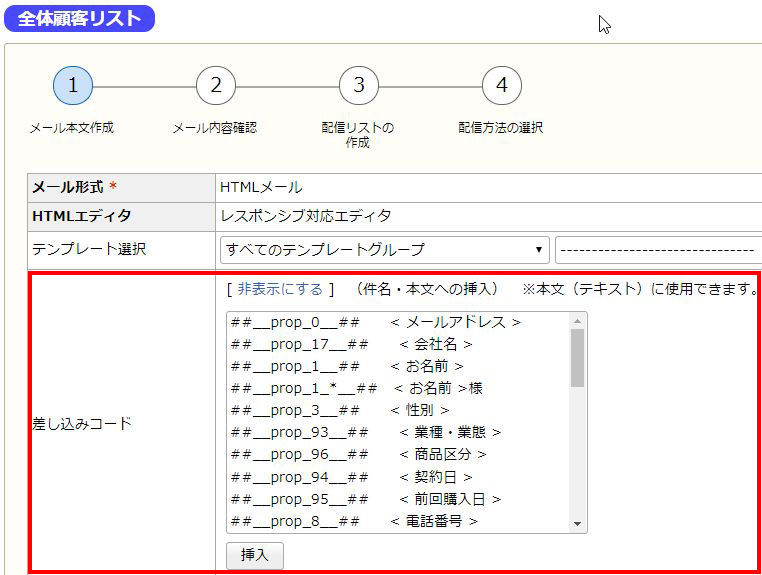Select ##__prop_0__## メールアドレス row

point(398,322)
